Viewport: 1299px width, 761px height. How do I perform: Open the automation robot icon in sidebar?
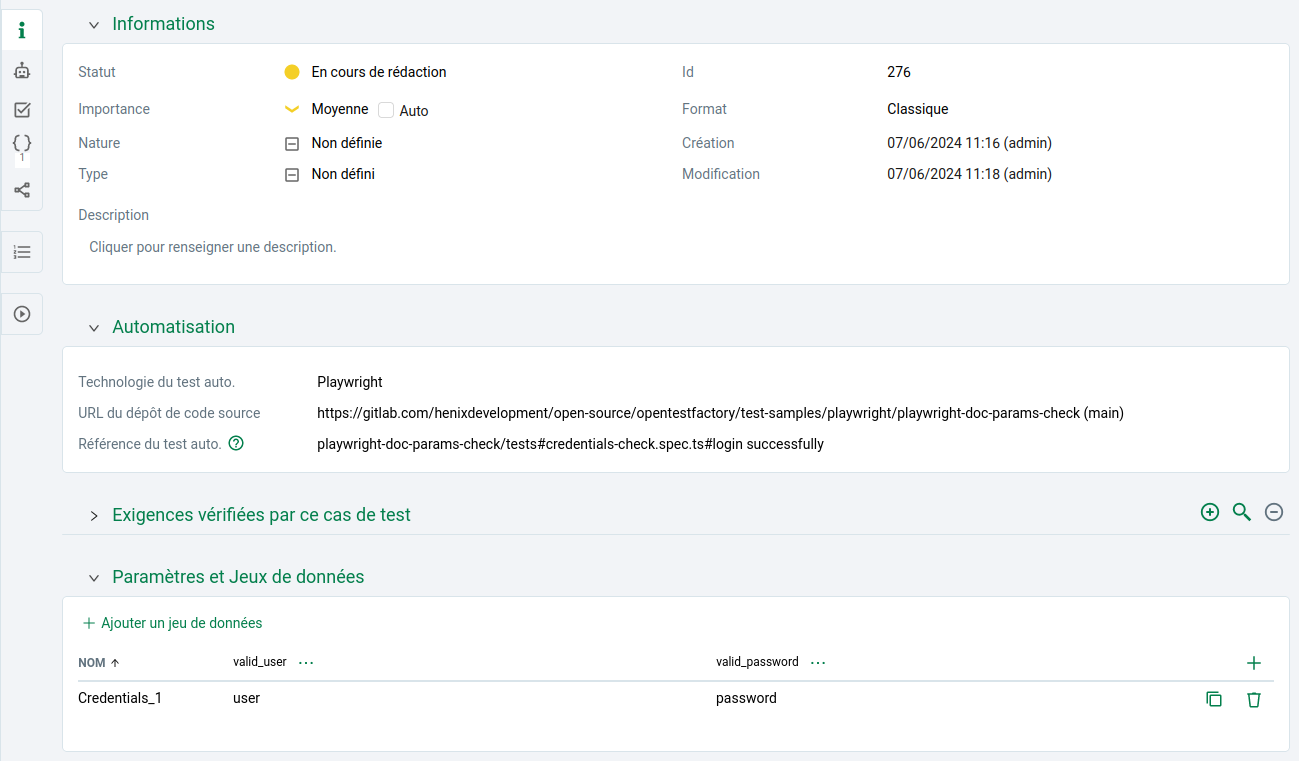22,71
